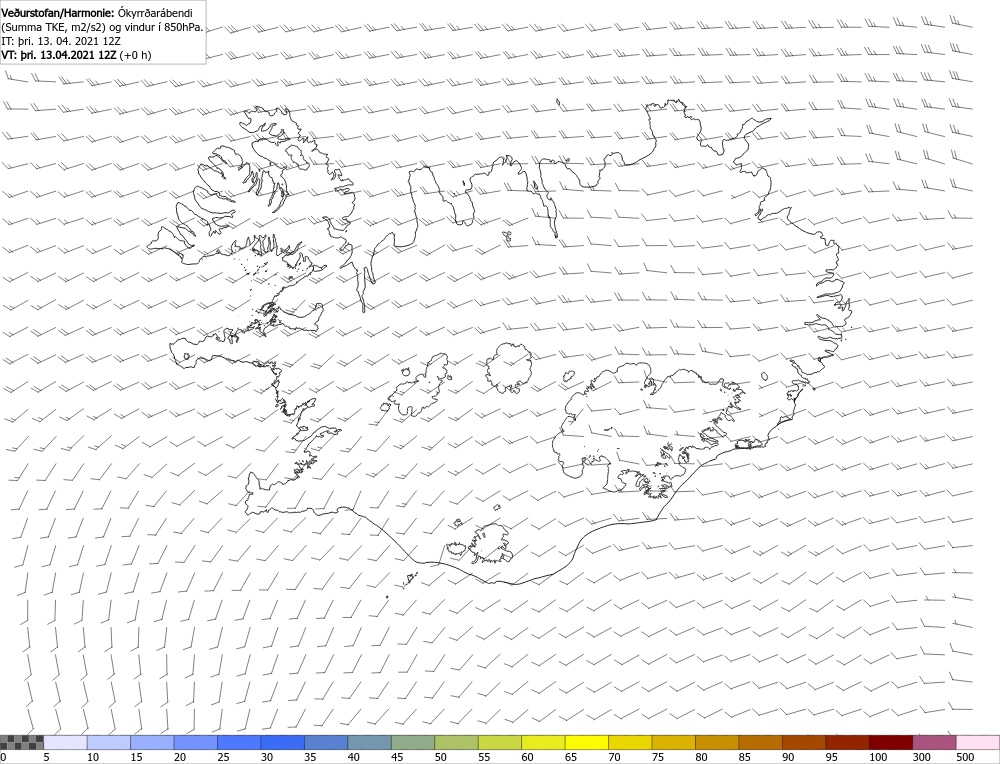Click the bold 'VT: þri. 13.04.2021 12Z' text

click(59, 55)
